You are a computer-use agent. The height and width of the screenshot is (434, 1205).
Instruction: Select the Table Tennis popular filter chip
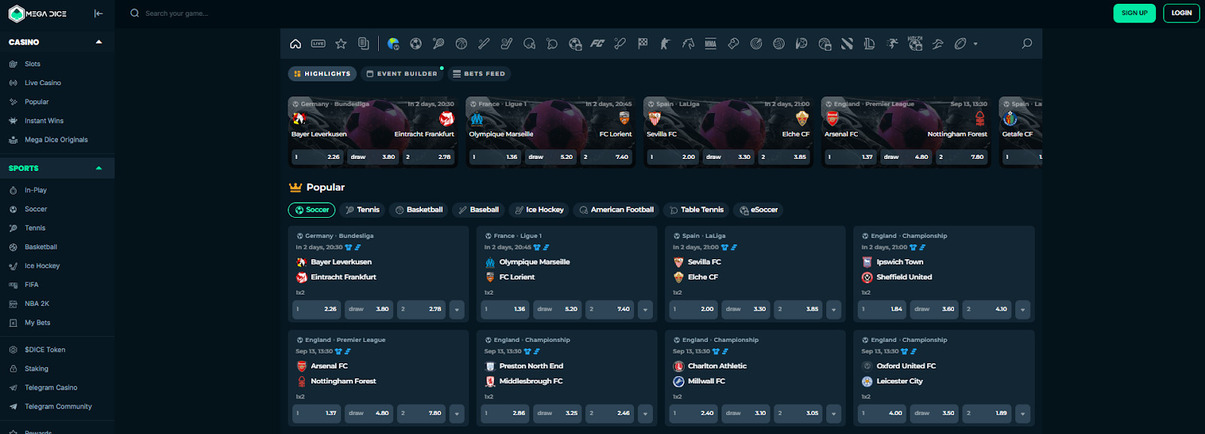[696, 210]
